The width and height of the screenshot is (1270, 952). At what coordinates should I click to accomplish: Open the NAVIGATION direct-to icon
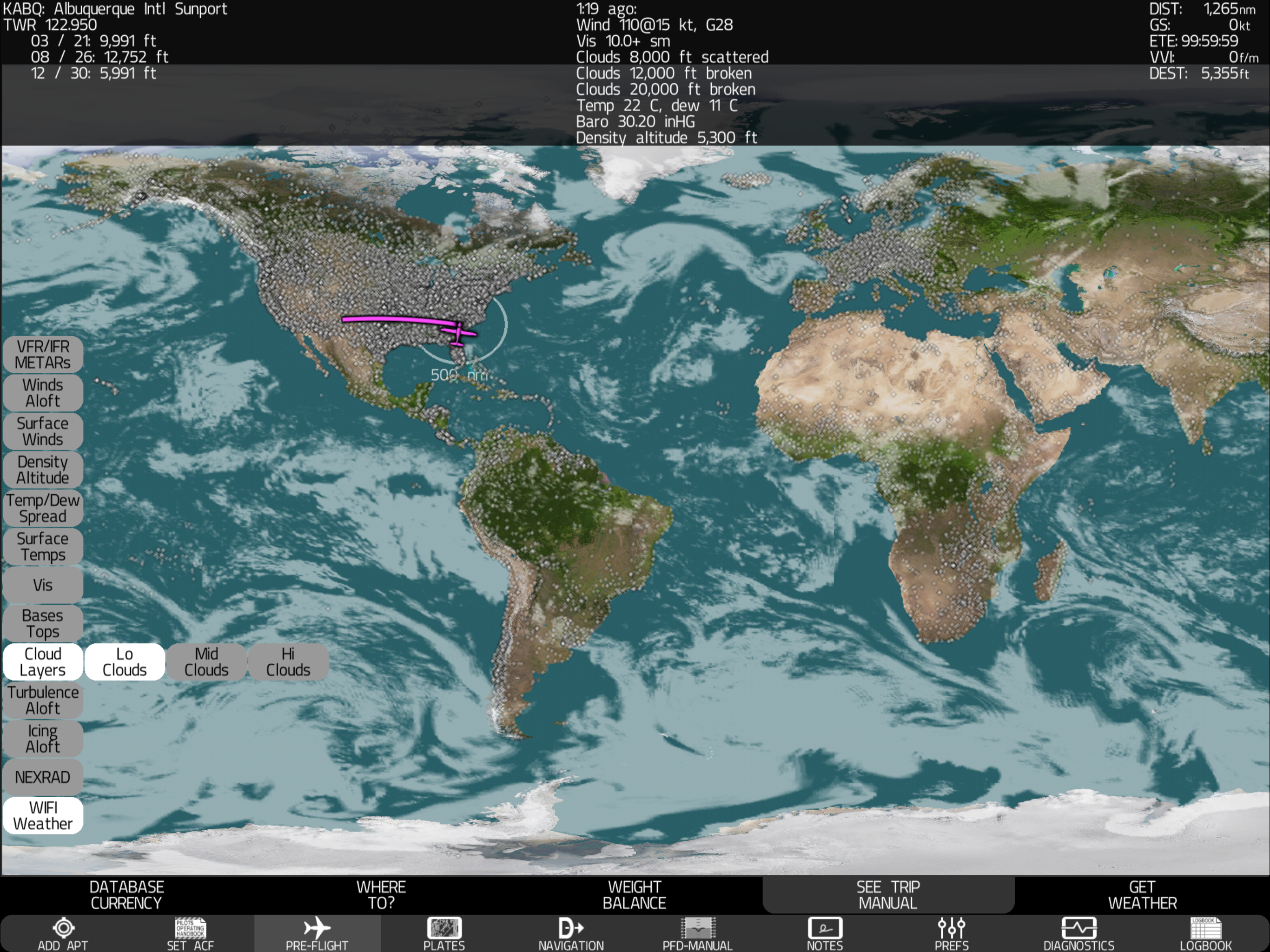click(x=571, y=928)
